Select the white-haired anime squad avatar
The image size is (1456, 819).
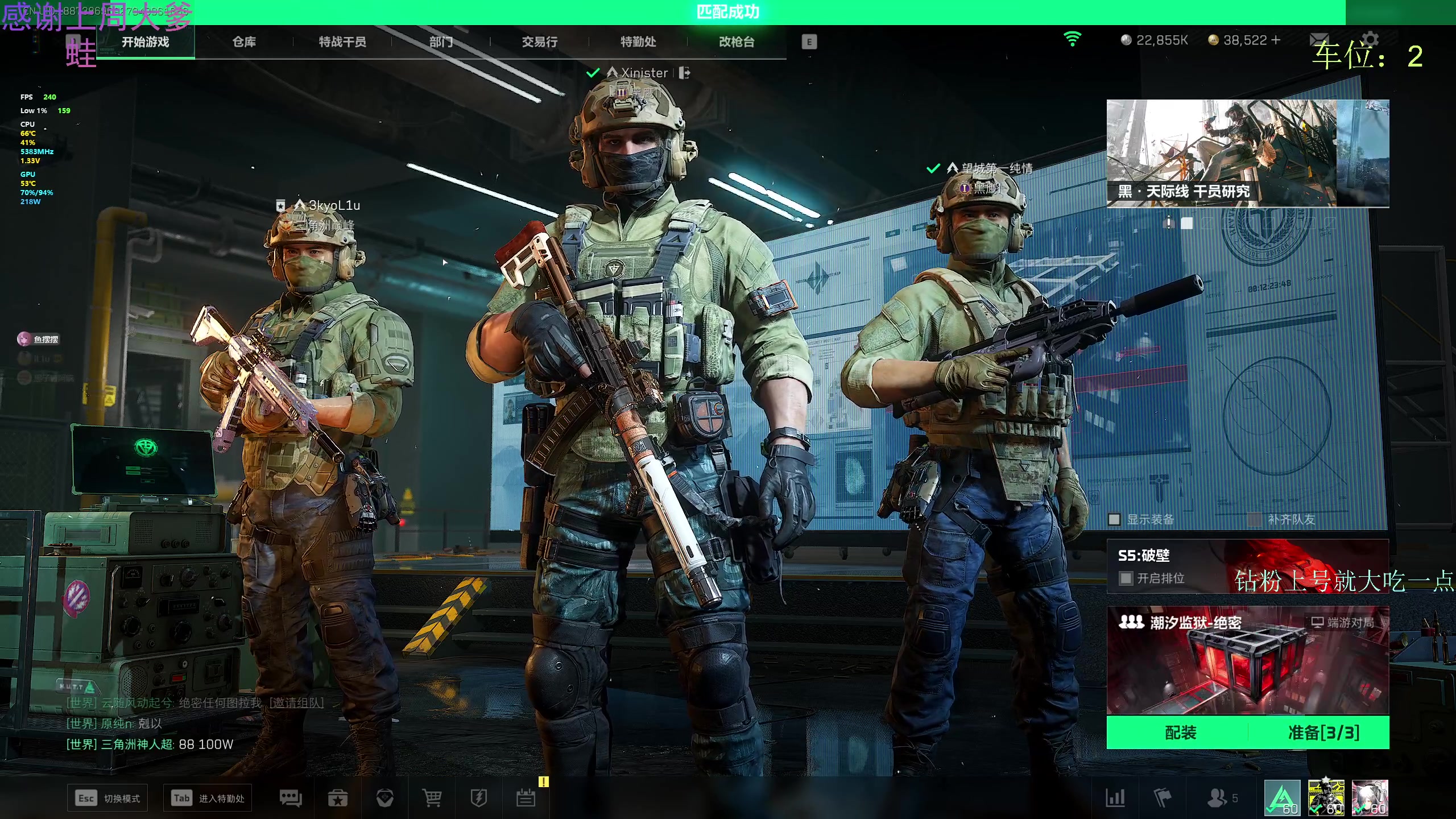click(x=1370, y=797)
